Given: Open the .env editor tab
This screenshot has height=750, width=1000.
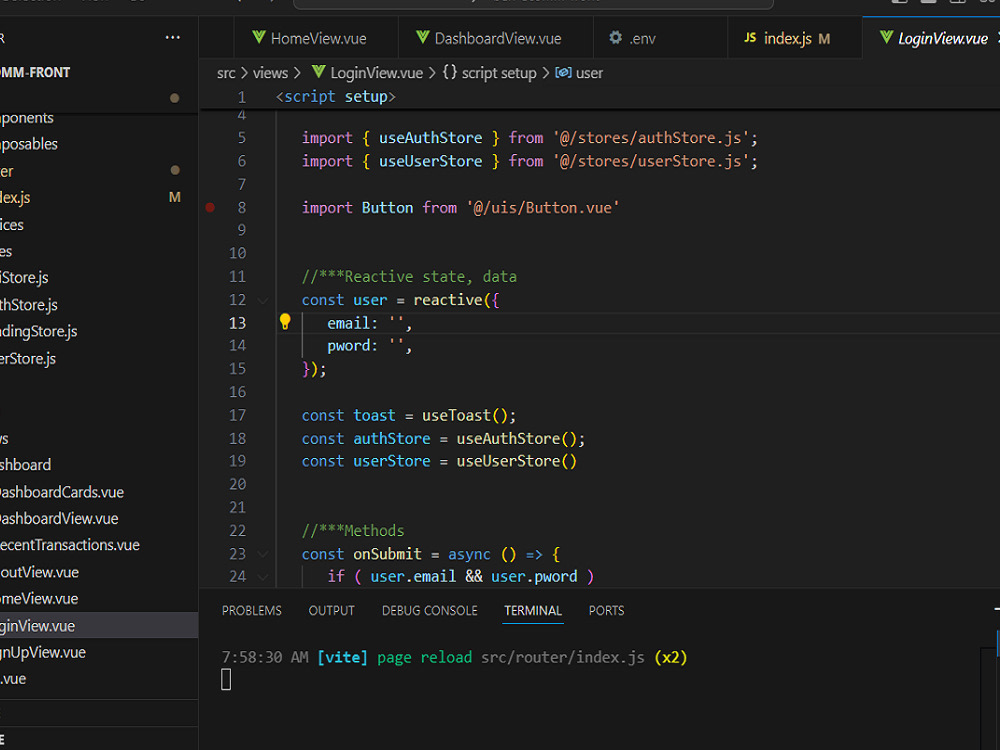Looking at the screenshot, I should pyautogui.click(x=660, y=38).
